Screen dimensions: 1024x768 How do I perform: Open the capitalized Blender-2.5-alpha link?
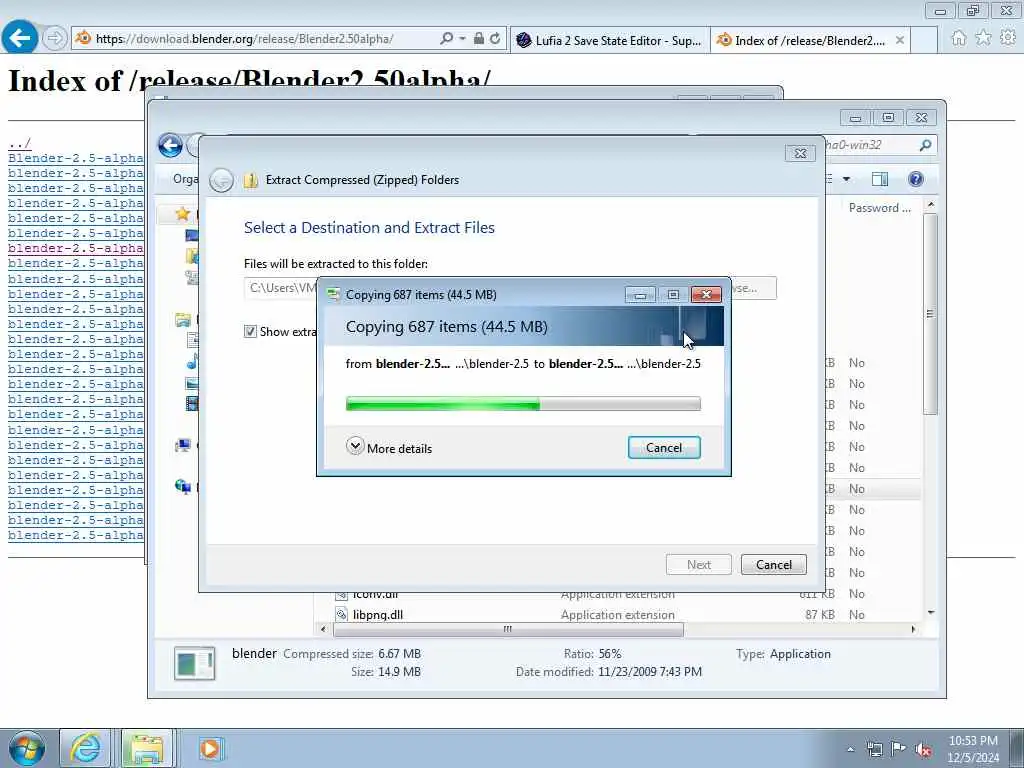click(76, 158)
